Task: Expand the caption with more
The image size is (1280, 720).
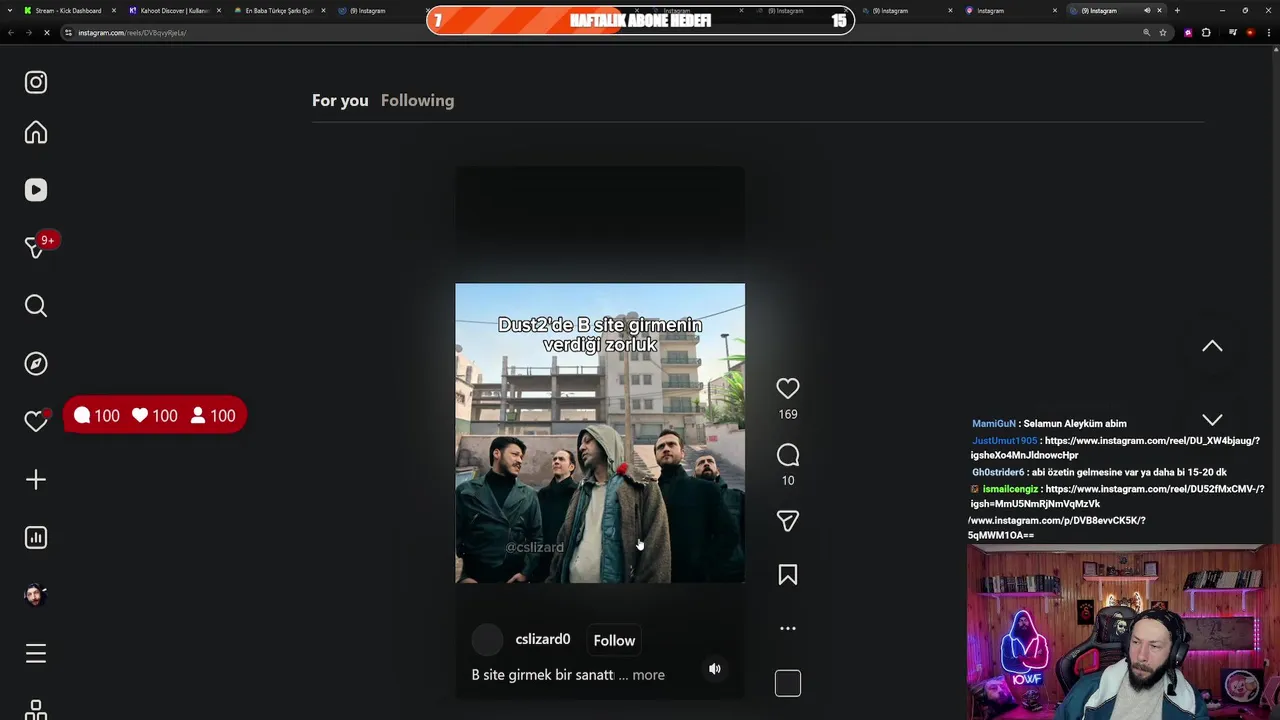Action: pyautogui.click(x=648, y=675)
